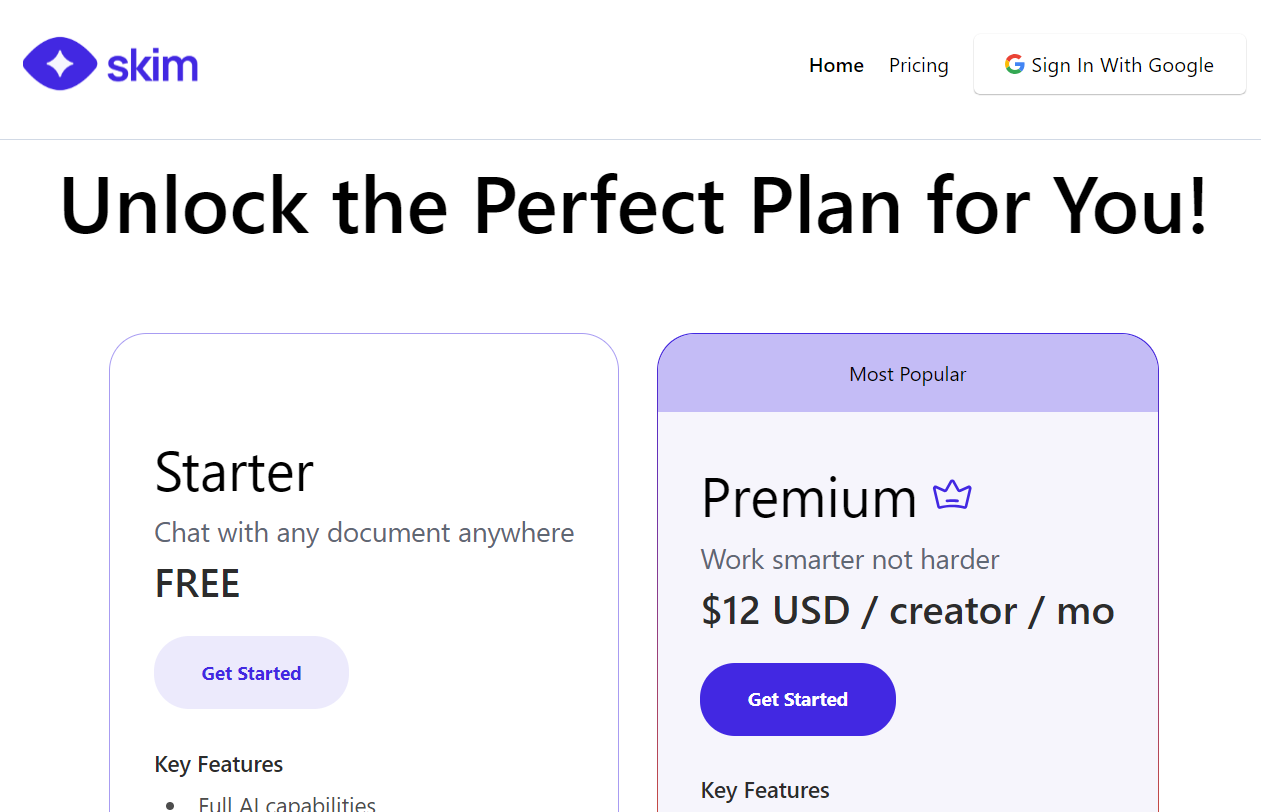The image size is (1261, 812).
Task: Click Key Features heading in Starter card
Action: (218, 764)
